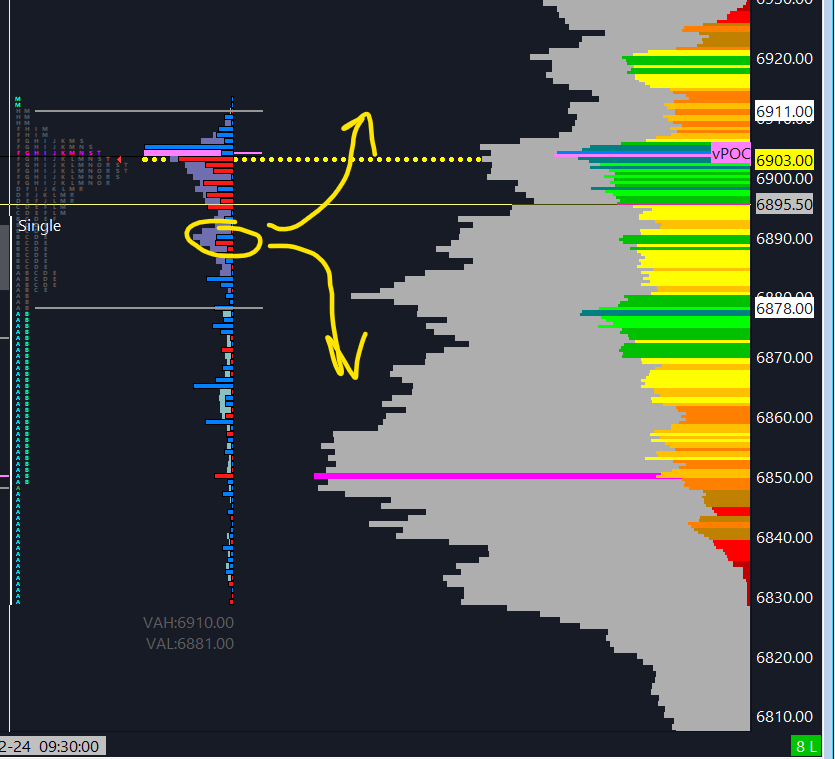Click the 6920.00 price axis label
835x759 pixels.
[784, 59]
